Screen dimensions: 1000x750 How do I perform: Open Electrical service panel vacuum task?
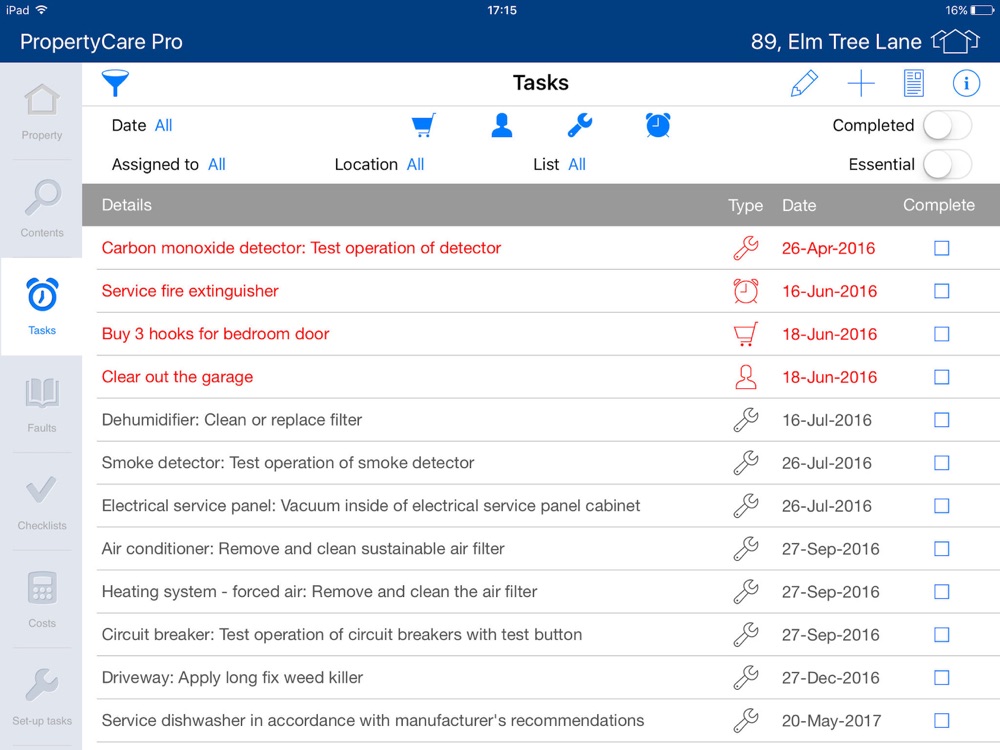(371, 506)
